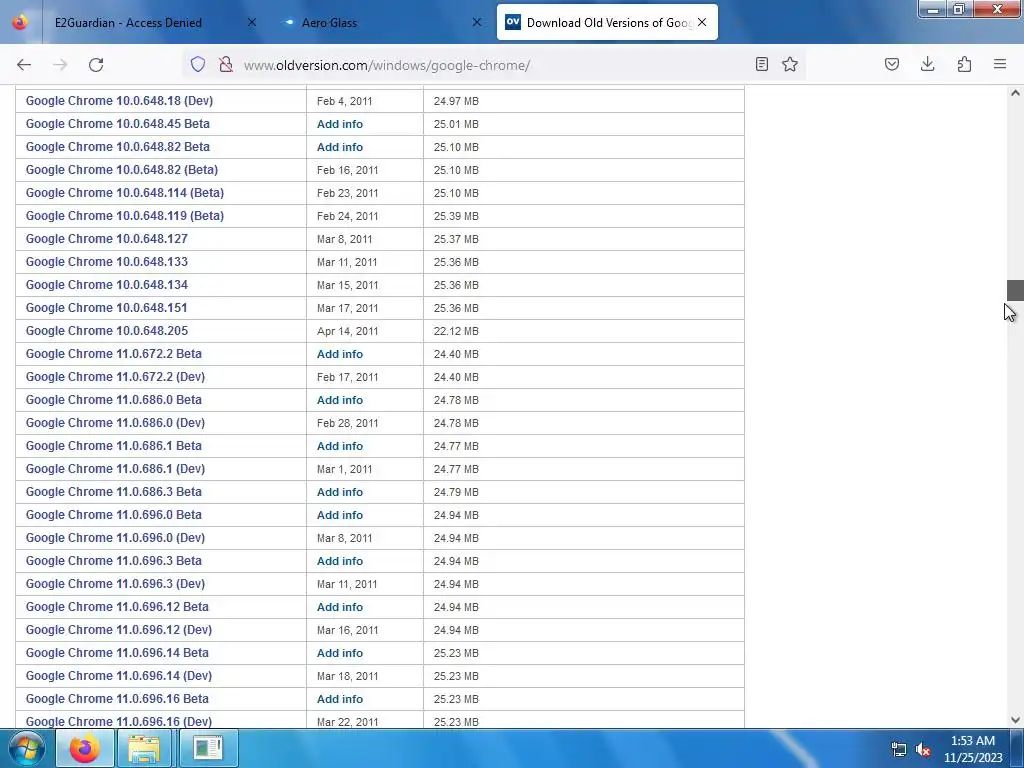Open the tracking protection shield icon
The image size is (1024, 768).
coord(198,64)
